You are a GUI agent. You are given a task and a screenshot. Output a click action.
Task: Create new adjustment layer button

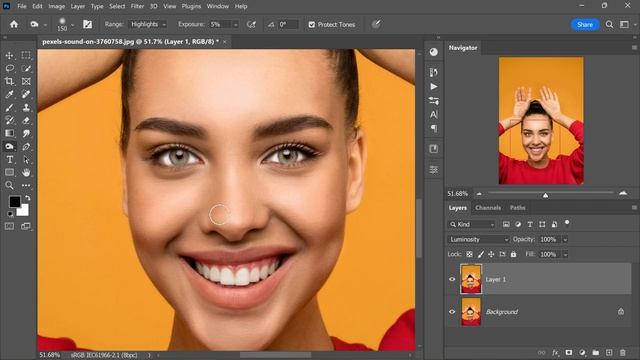coord(582,352)
